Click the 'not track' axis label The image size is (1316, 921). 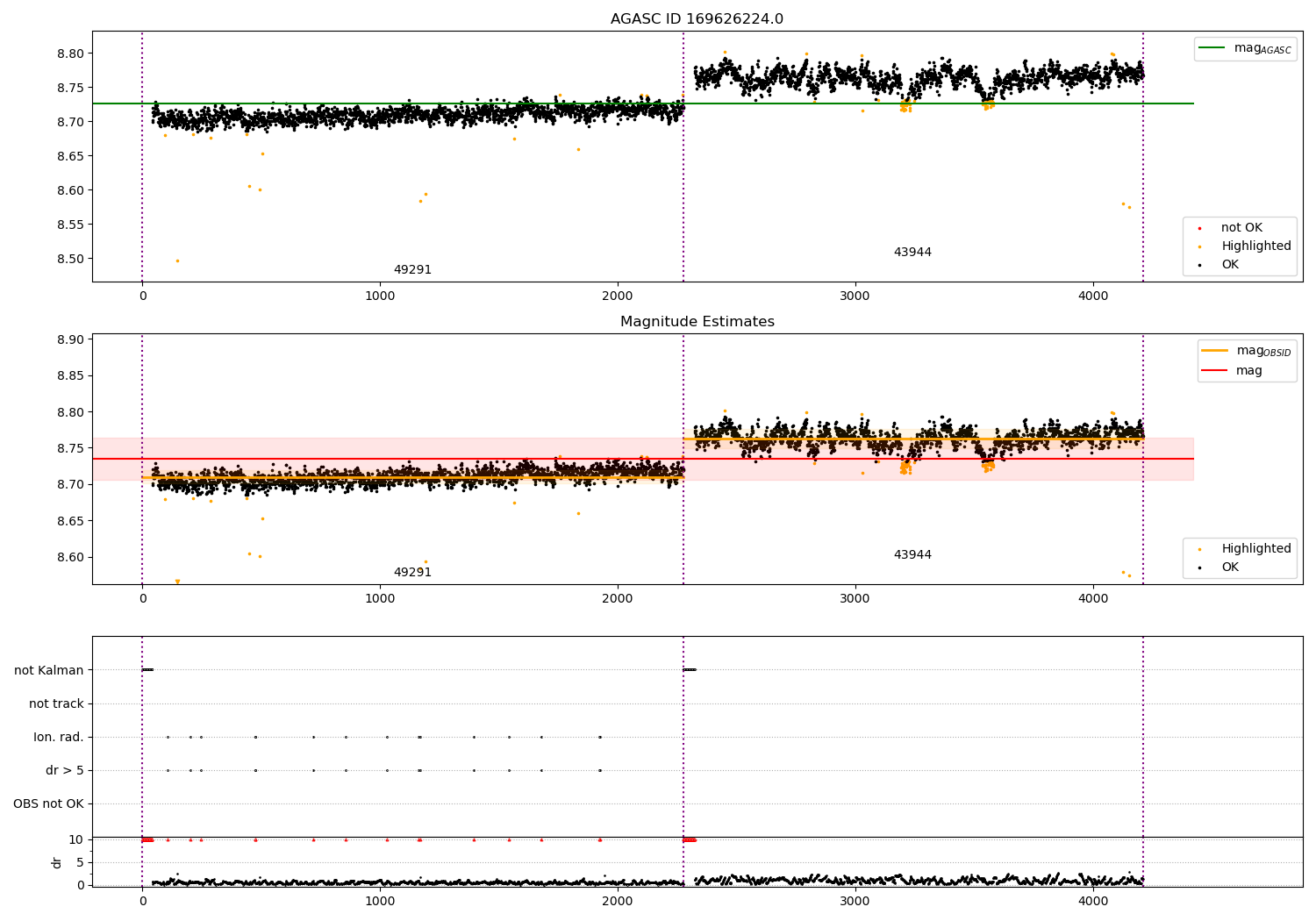click(x=56, y=703)
